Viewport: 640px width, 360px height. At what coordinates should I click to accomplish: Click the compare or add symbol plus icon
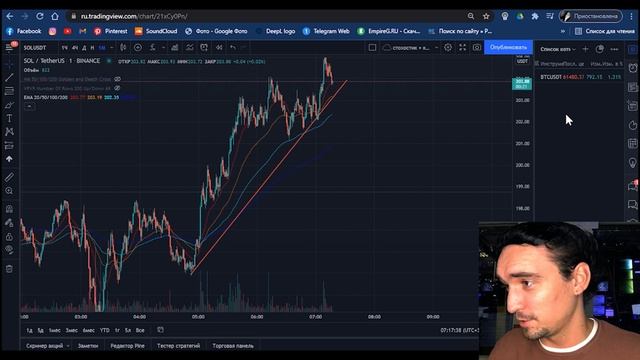pyautogui.click(x=138, y=48)
